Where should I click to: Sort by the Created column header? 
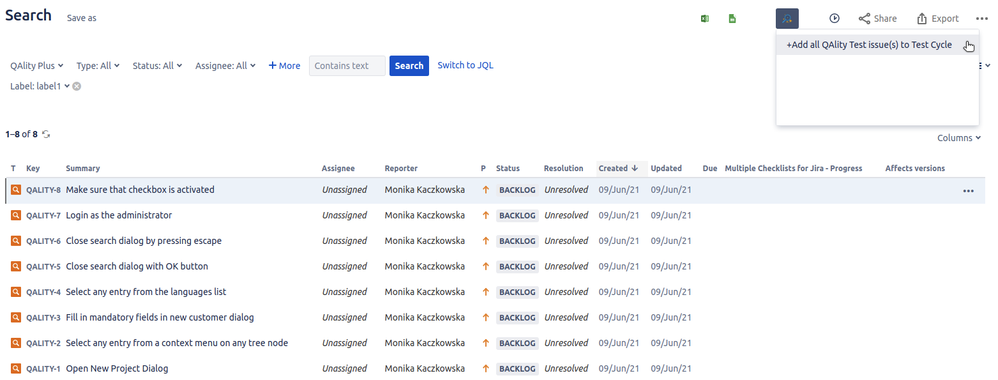618,168
